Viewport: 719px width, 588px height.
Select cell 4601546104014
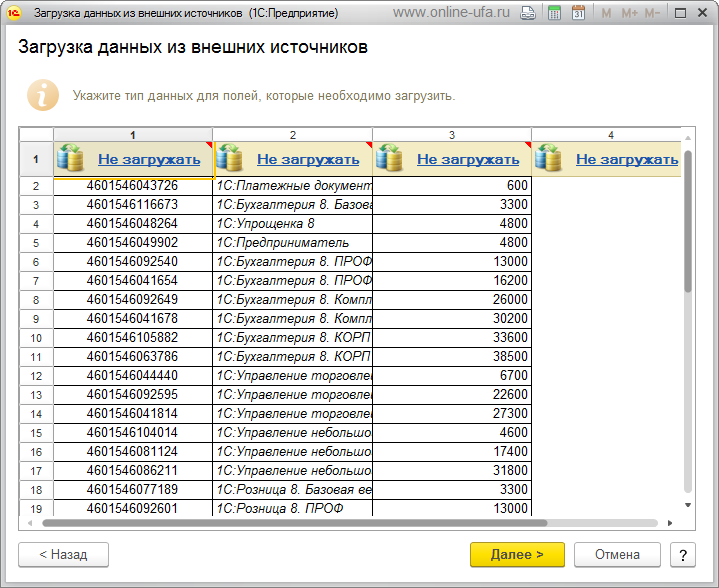[133, 433]
